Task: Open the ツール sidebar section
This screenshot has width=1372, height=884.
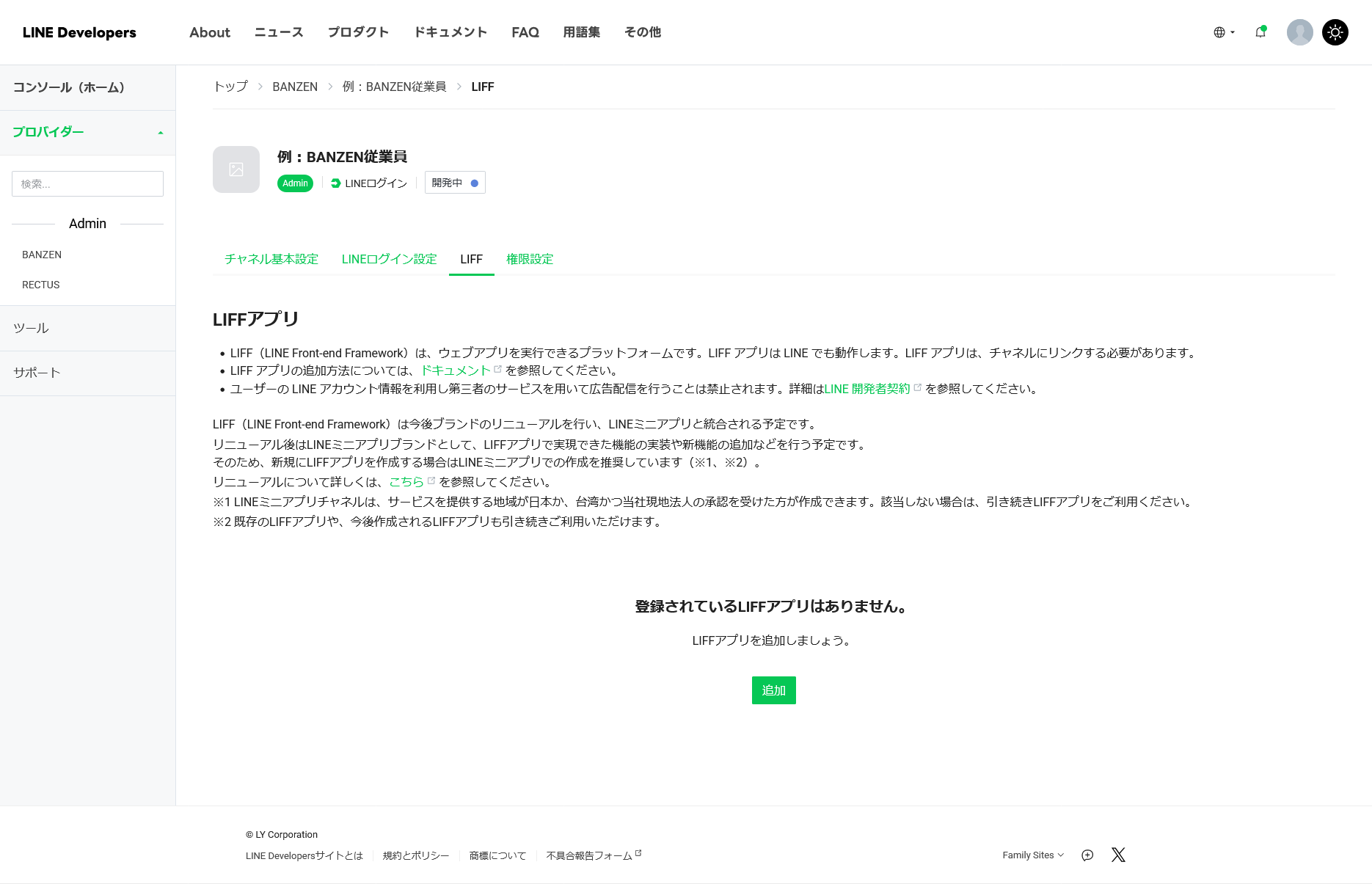Action: pos(87,328)
